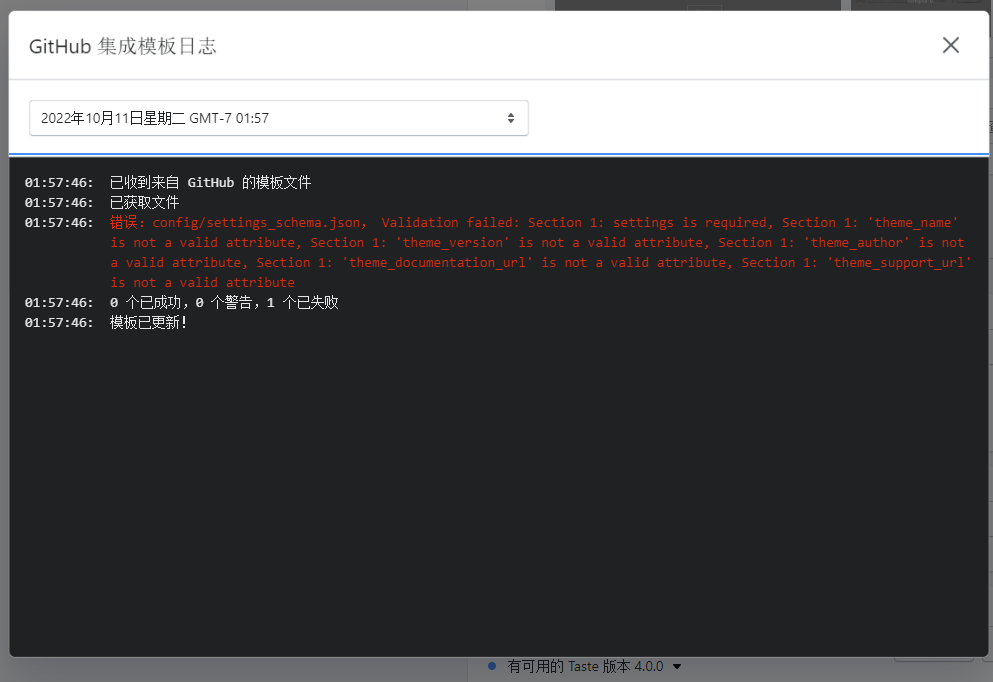993x682 pixels.
Task: Select log line 模板已更新!
Action: [148, 322]
